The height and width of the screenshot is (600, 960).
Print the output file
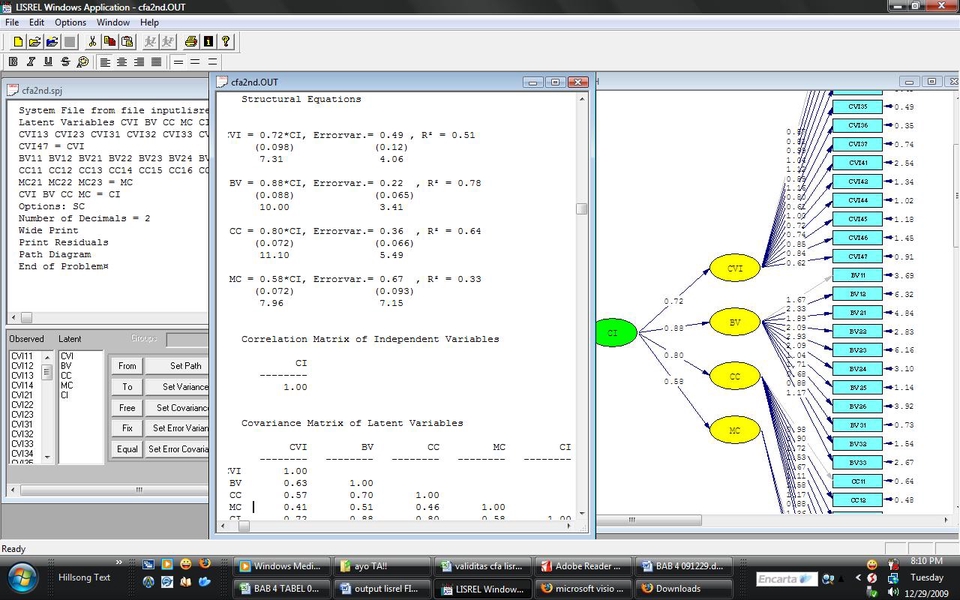tap(191, 42)
